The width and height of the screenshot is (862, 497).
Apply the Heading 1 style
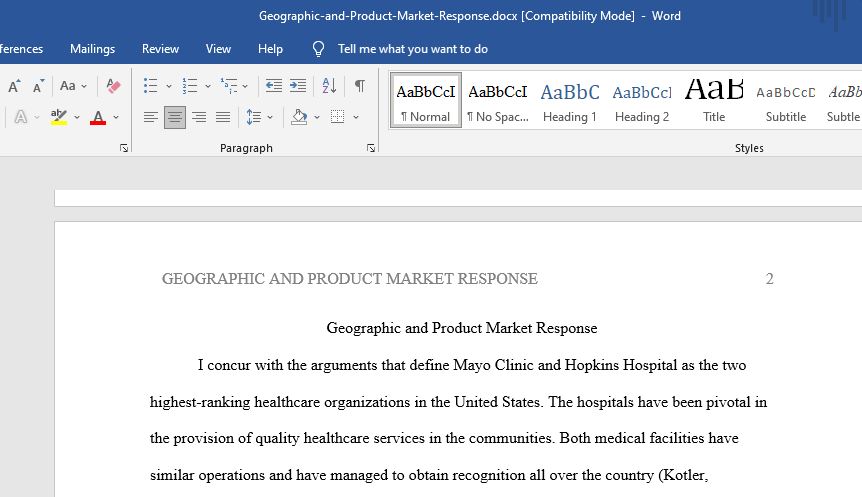point(570,101)
